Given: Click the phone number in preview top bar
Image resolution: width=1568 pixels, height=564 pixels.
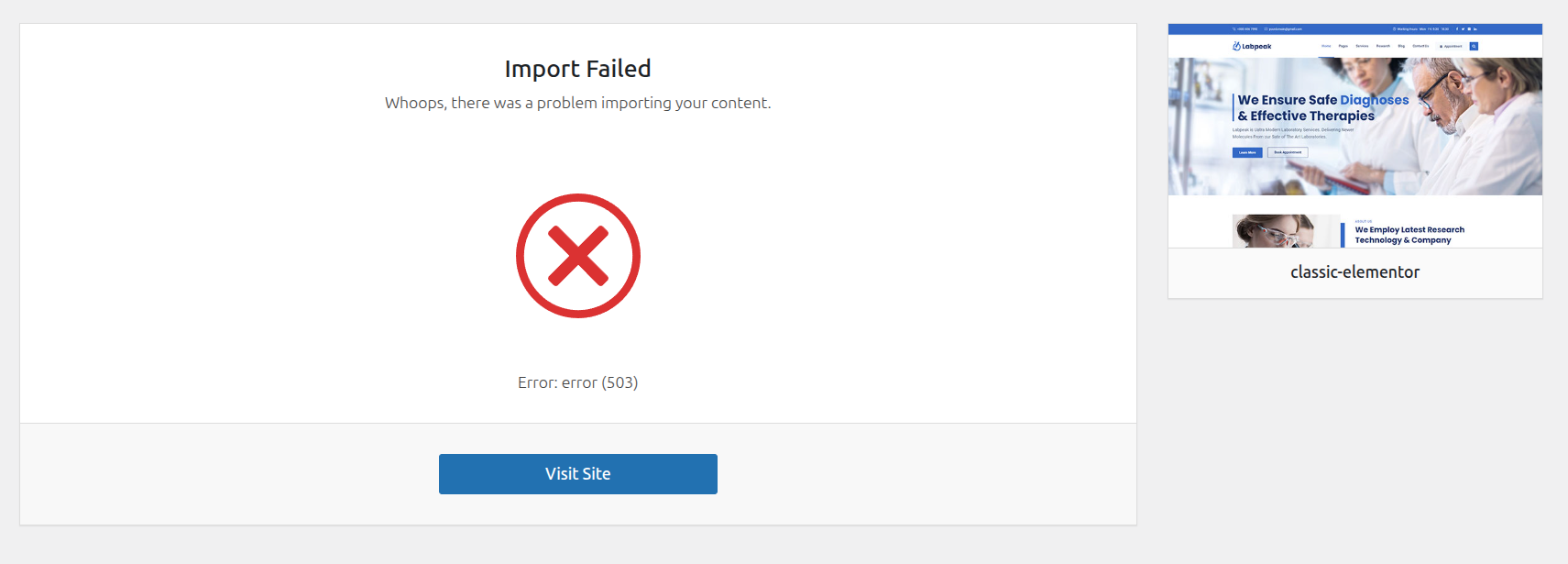Looking at the screenshot, I should [x=1245, y=29].
